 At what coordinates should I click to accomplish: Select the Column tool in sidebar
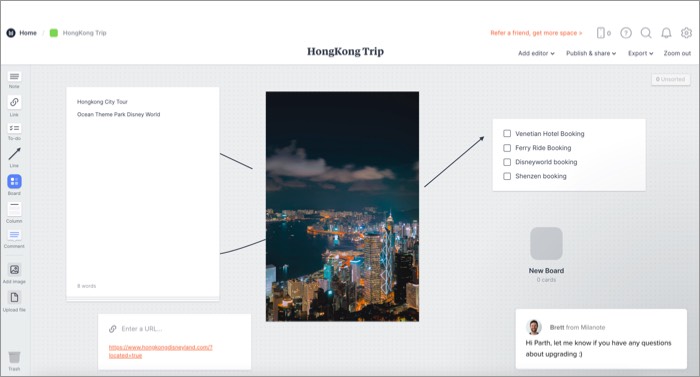[x=14, y=209]
